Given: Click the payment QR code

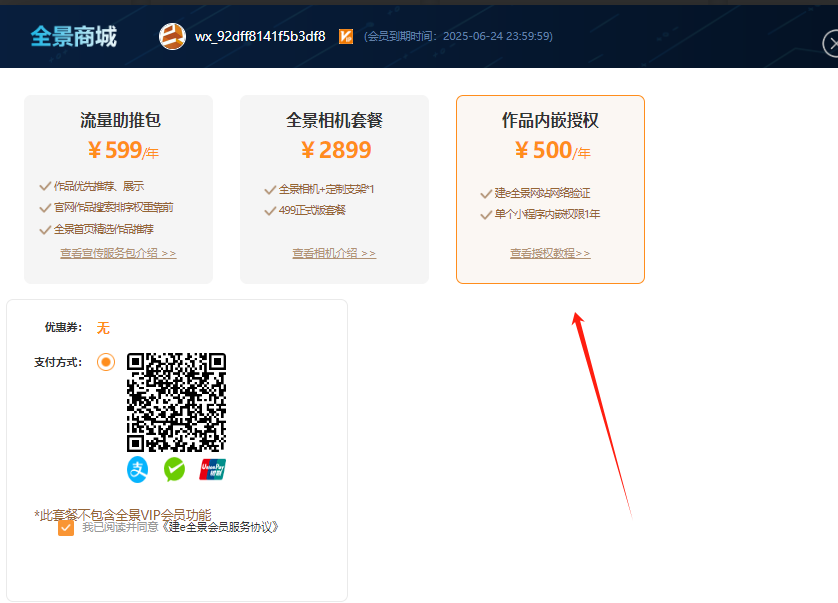Looking at the screenshot, I should tap(176, 402).
